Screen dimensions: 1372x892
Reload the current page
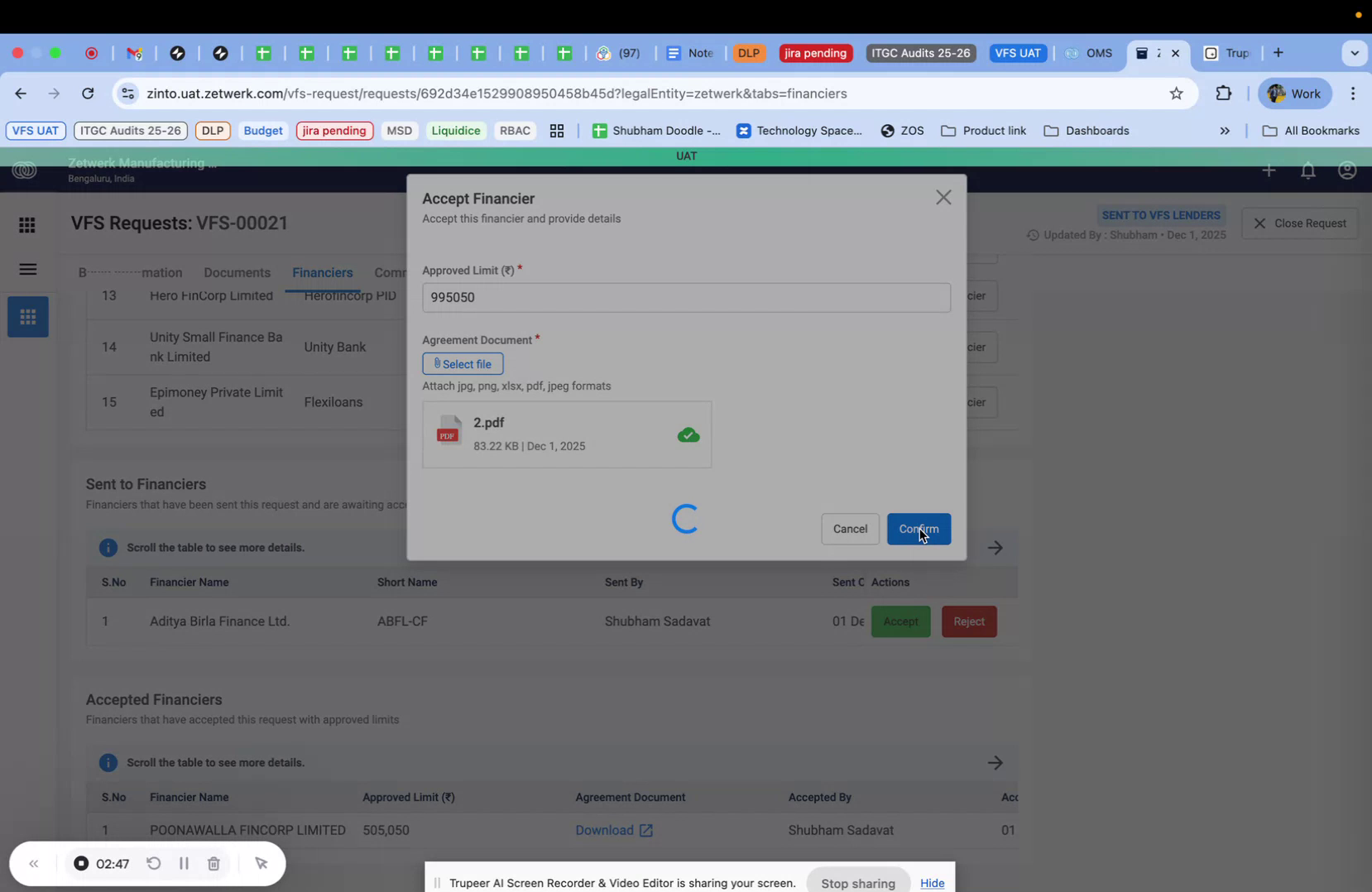(x=88, y=93)
